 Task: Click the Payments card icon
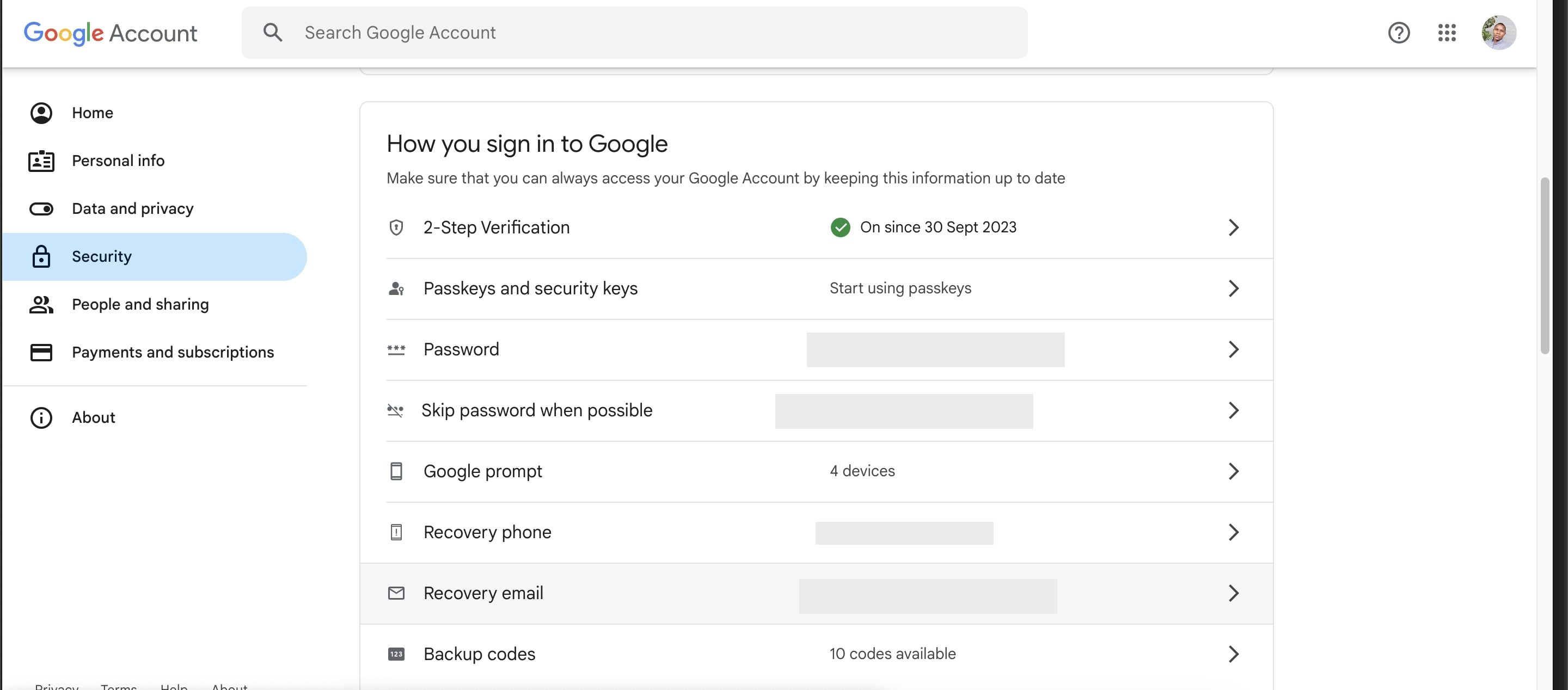41,352
